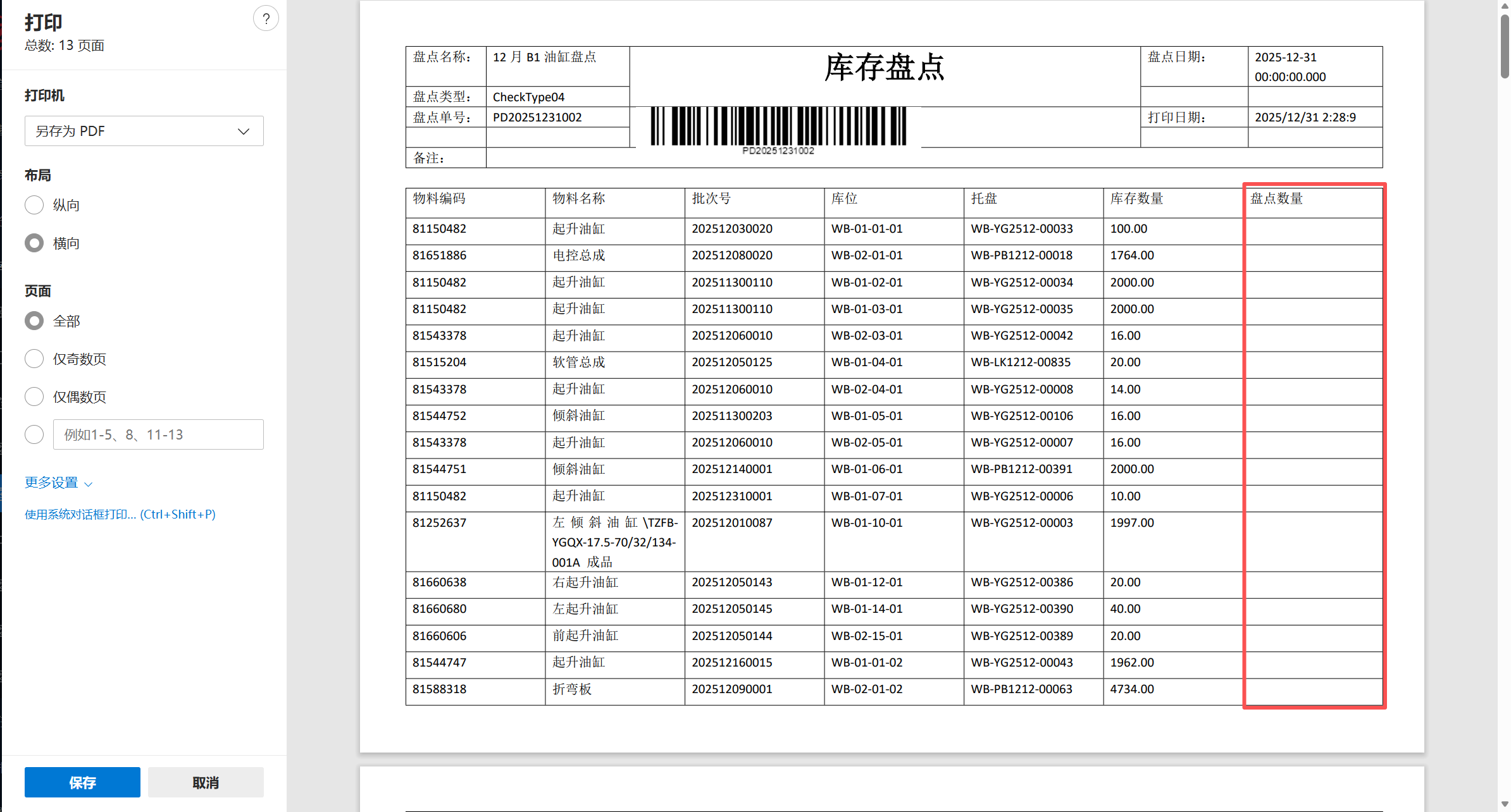The image size is (1511, 812).
Task: Select 仅奇数页 odd pages only
Action: tap(34, 359)
